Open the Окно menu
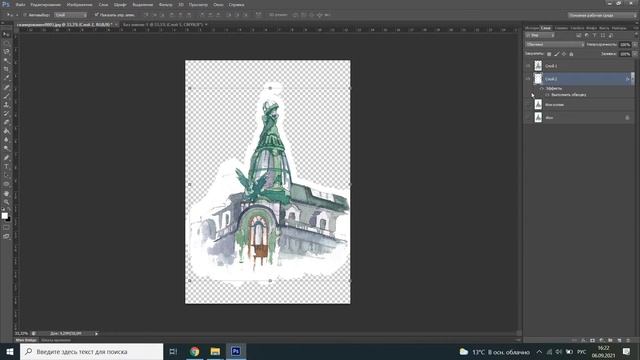Viewport: 640px width, 360px height. pyautogui.click(x=218, y=4)
